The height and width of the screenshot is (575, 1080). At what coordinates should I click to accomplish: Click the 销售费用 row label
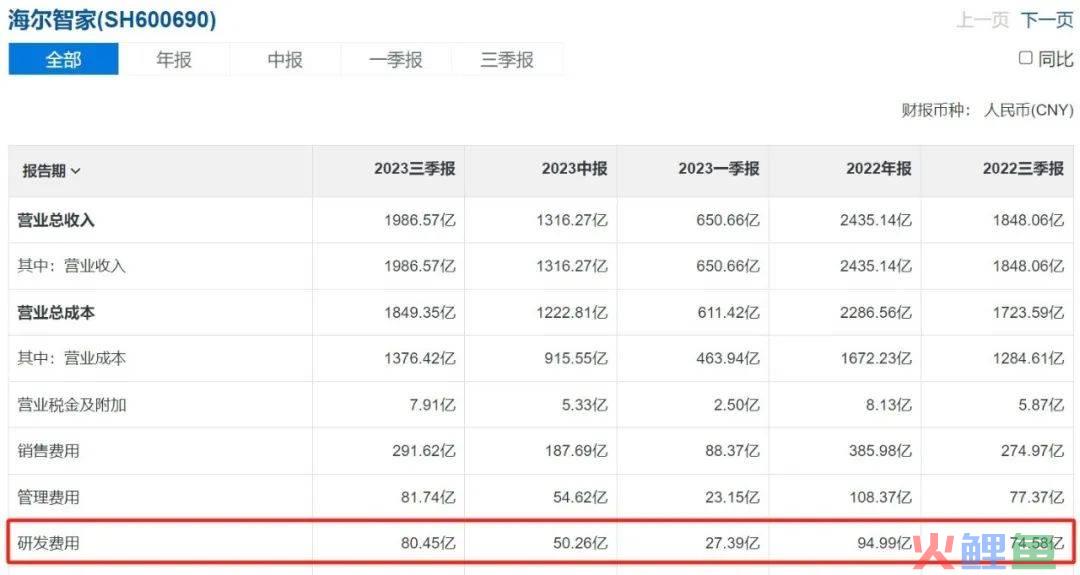click(48, 451)
